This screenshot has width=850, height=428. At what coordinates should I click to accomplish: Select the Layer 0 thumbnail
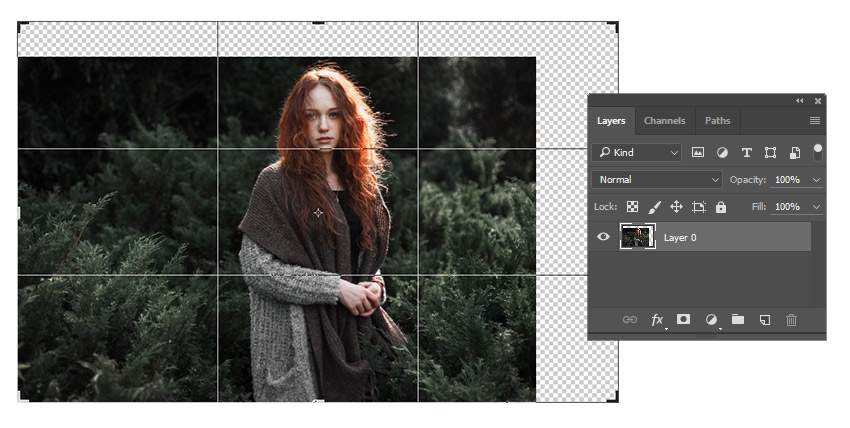(638, 237)
